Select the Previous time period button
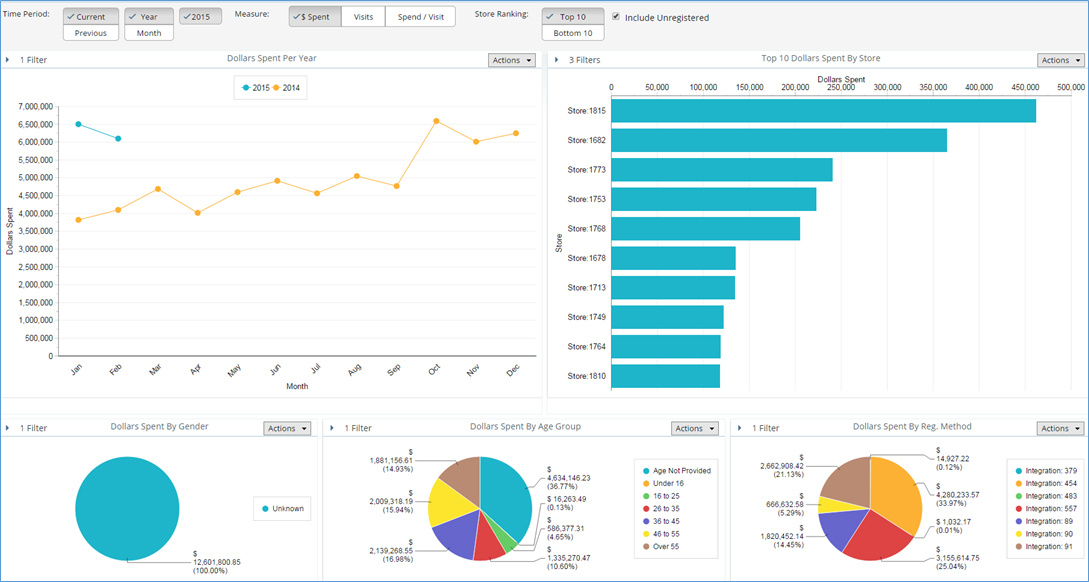 tap(91, 33)
